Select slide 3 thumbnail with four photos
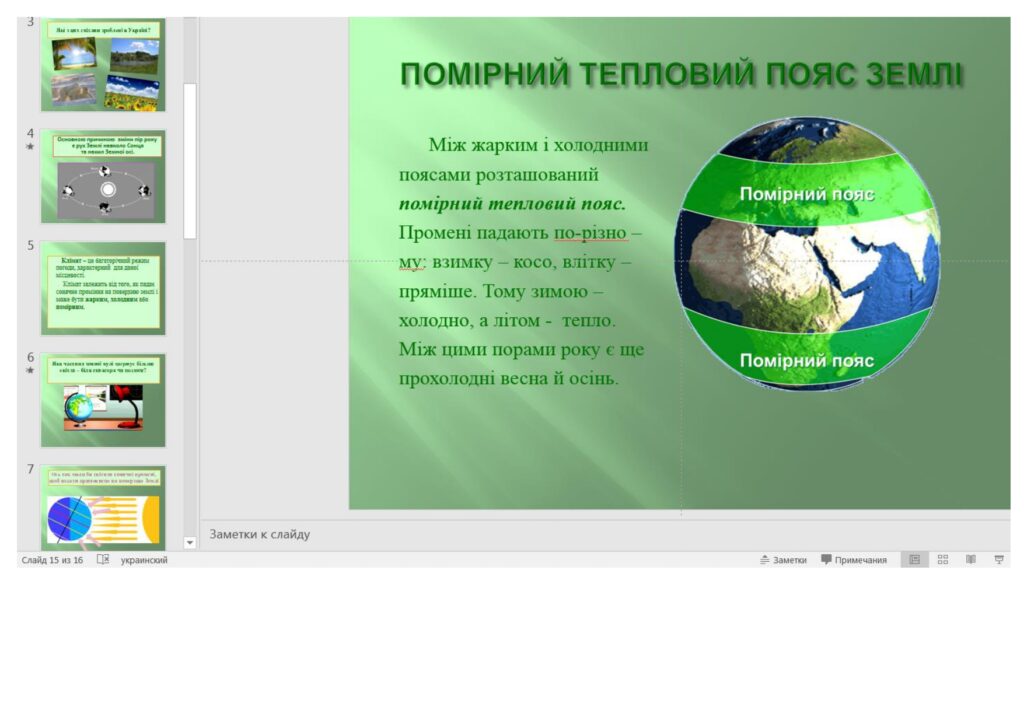 pos(103,64)
